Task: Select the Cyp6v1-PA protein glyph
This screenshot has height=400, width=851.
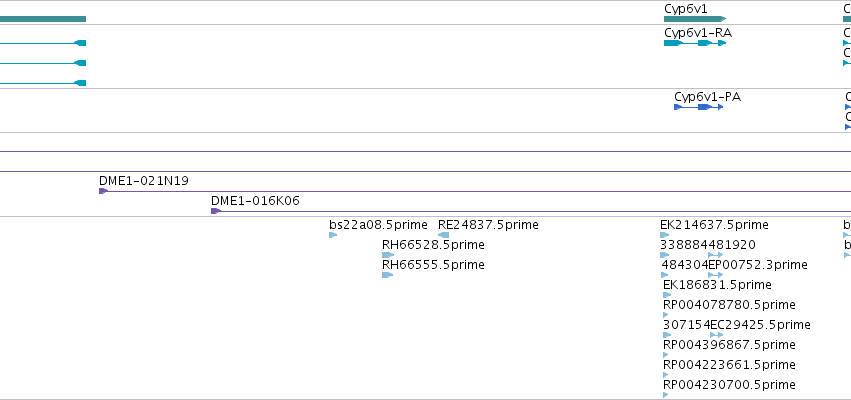Action: point(698,107)
